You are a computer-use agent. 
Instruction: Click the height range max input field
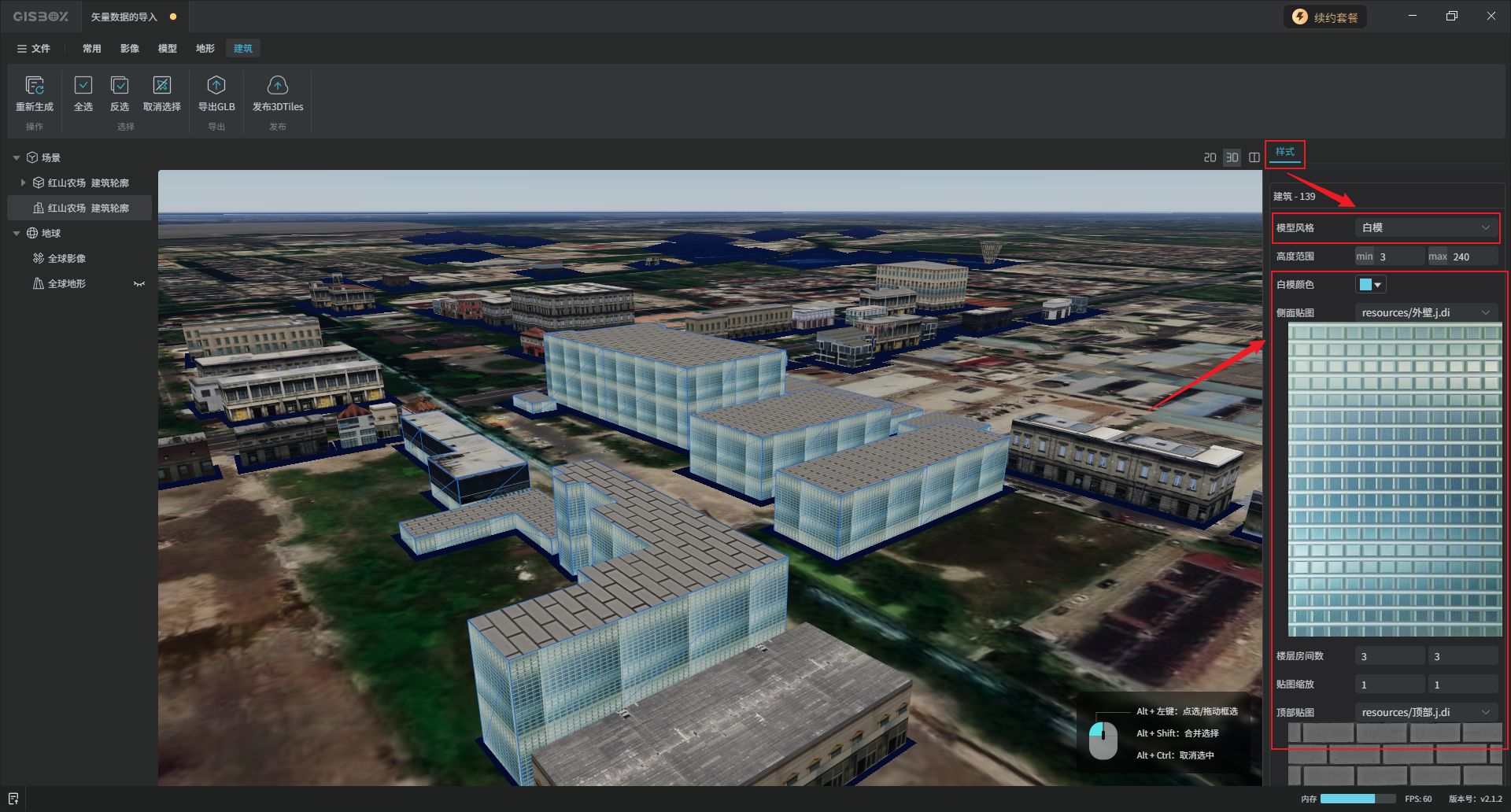[x=1473, y=257]
